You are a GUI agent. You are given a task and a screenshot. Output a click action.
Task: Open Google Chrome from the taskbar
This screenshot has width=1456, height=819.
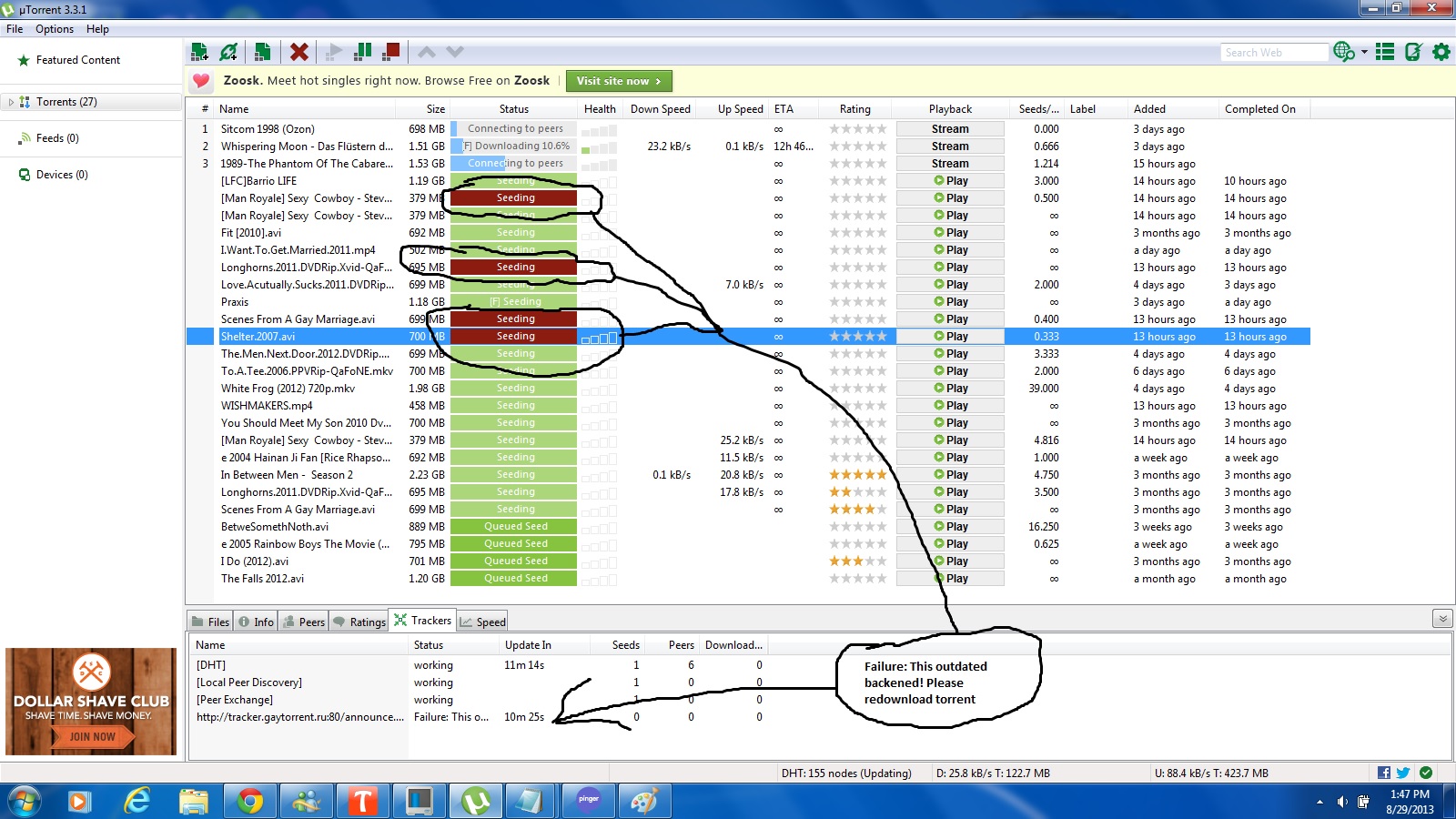(x=249, y=801)
